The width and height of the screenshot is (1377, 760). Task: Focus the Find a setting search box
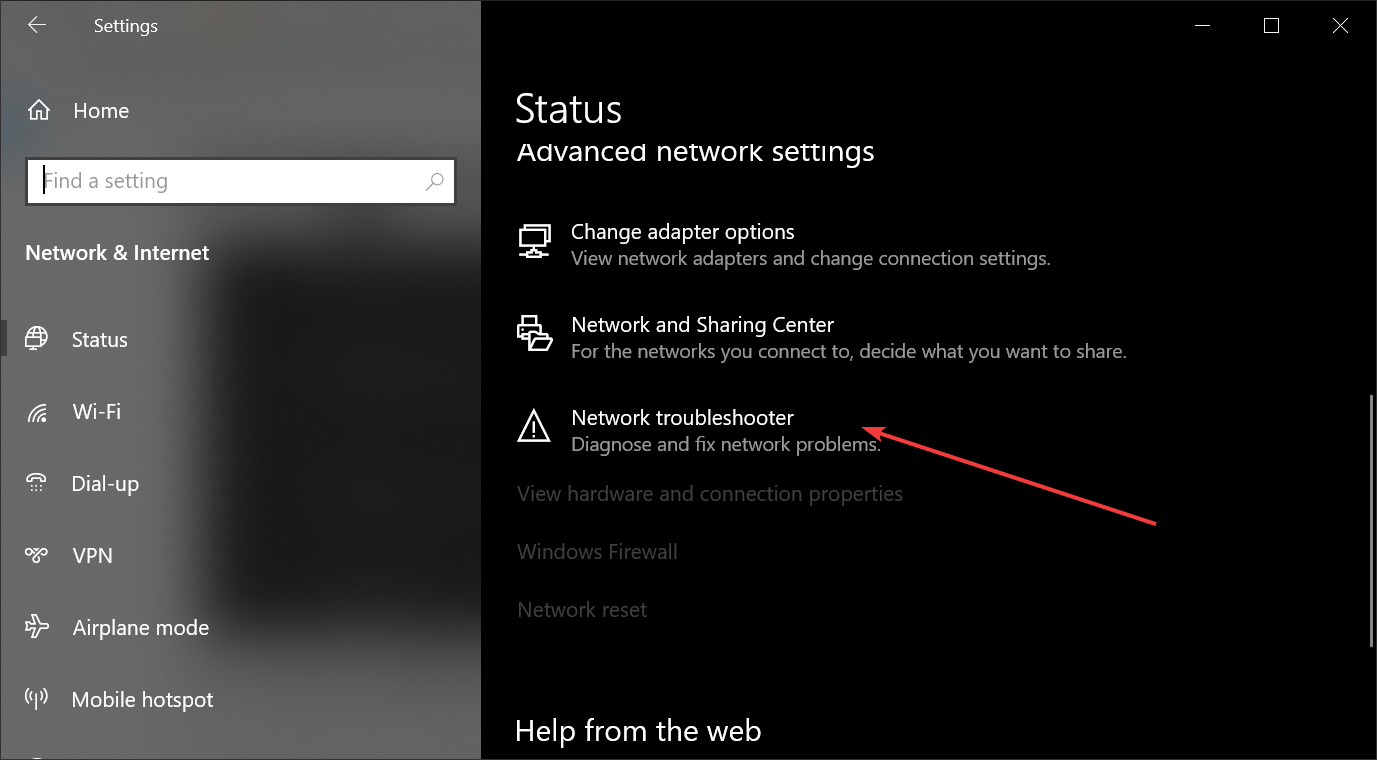tap(230, 182)
